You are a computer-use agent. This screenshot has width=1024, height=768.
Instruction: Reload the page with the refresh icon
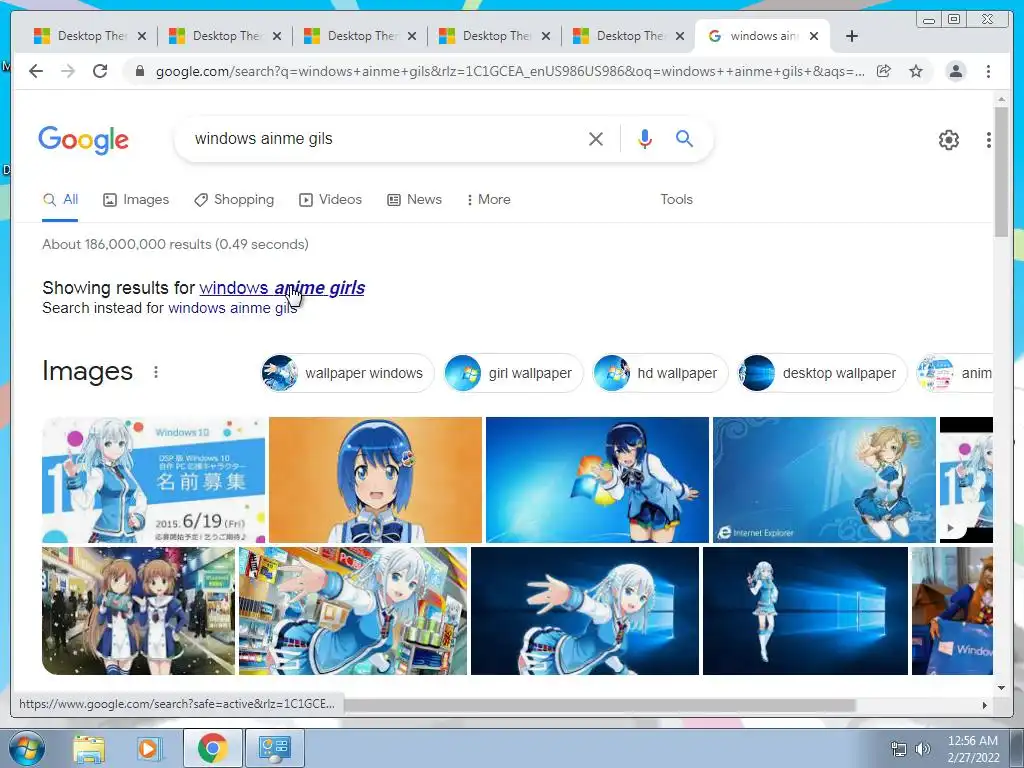[x=100, y=71]
